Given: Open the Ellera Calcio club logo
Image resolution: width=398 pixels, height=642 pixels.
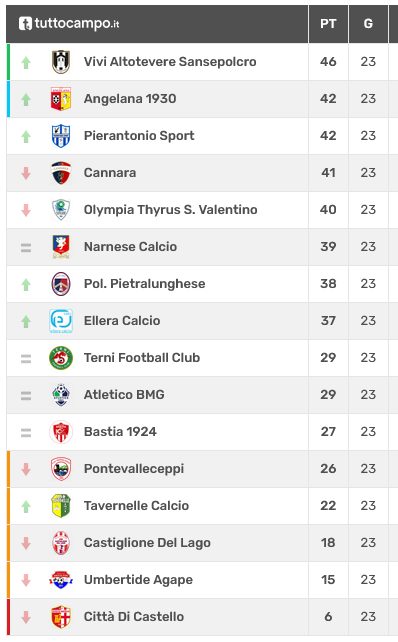Looking at the screenshot, I should pyautogui.click(x=61, y=321).
